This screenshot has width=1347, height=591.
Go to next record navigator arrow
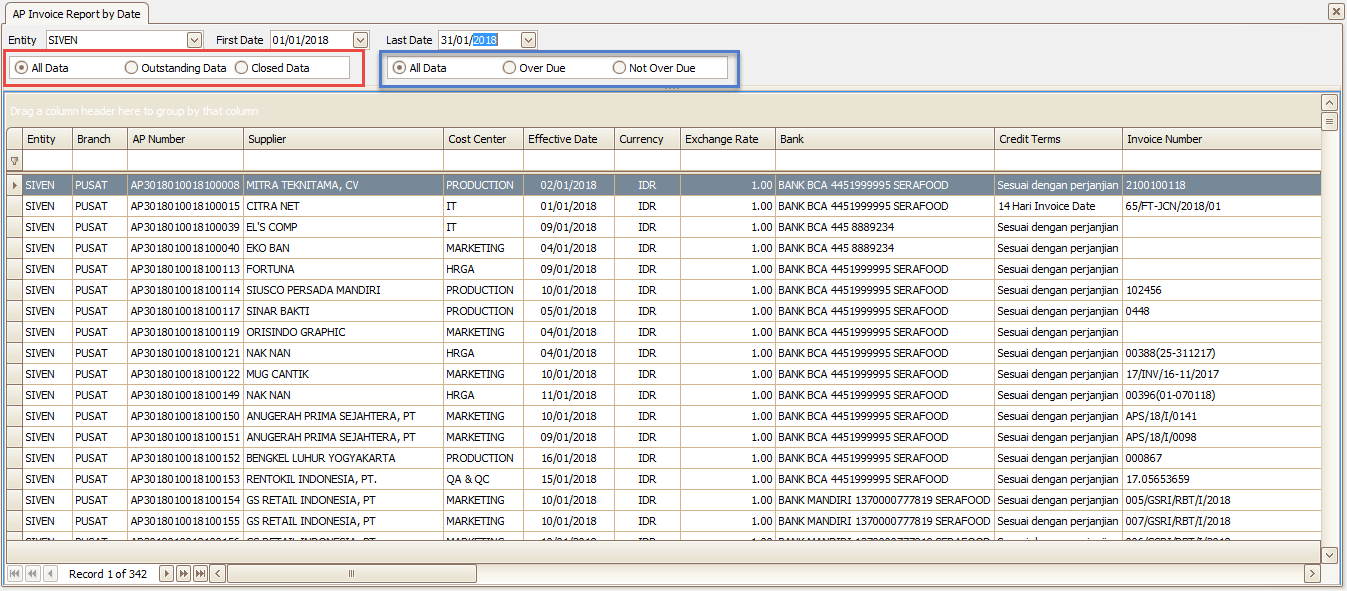(167, 574)
